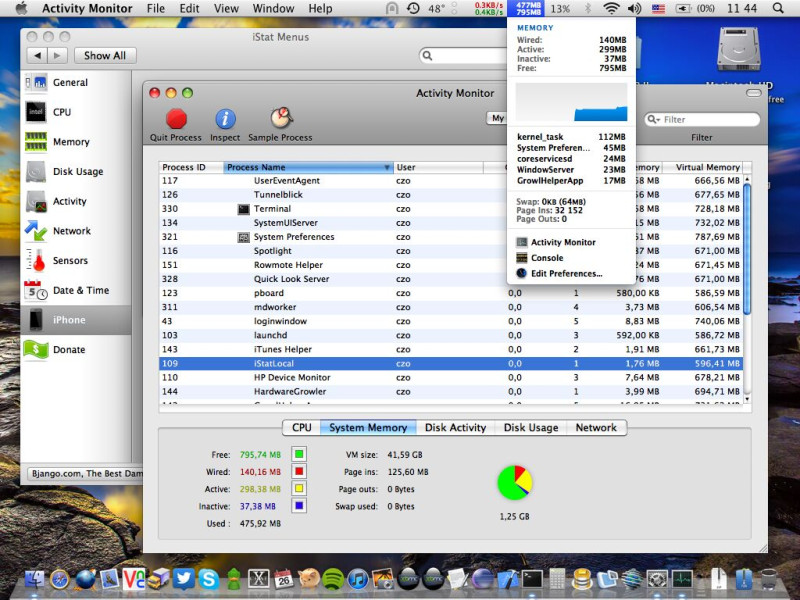Click the blue Inspect info icon

(225, 119)
